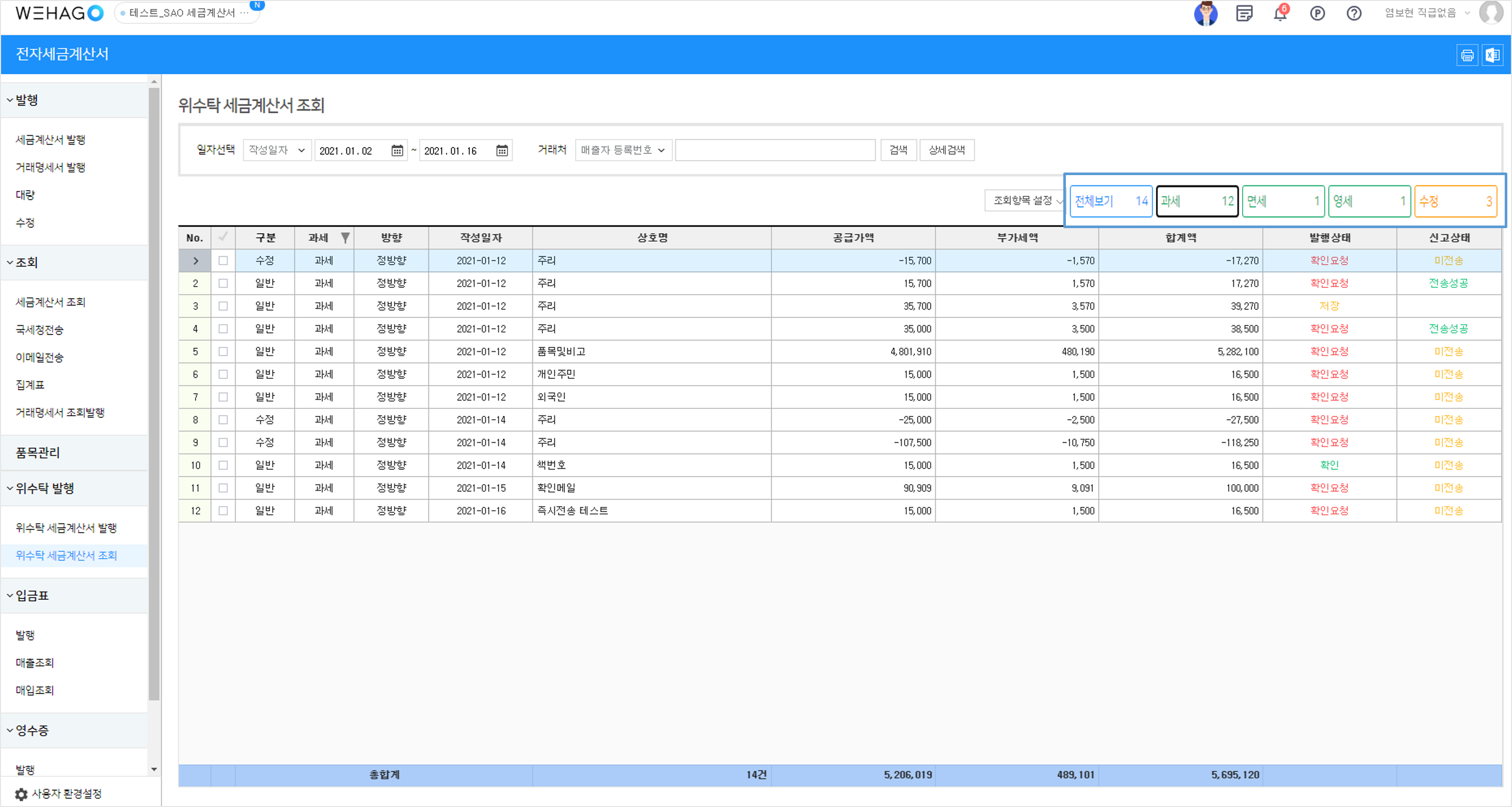The width and height of the screenshot is (1512, 807).
Task: Check the box for row 10 책번호
Action: click(x=223, y=465)
